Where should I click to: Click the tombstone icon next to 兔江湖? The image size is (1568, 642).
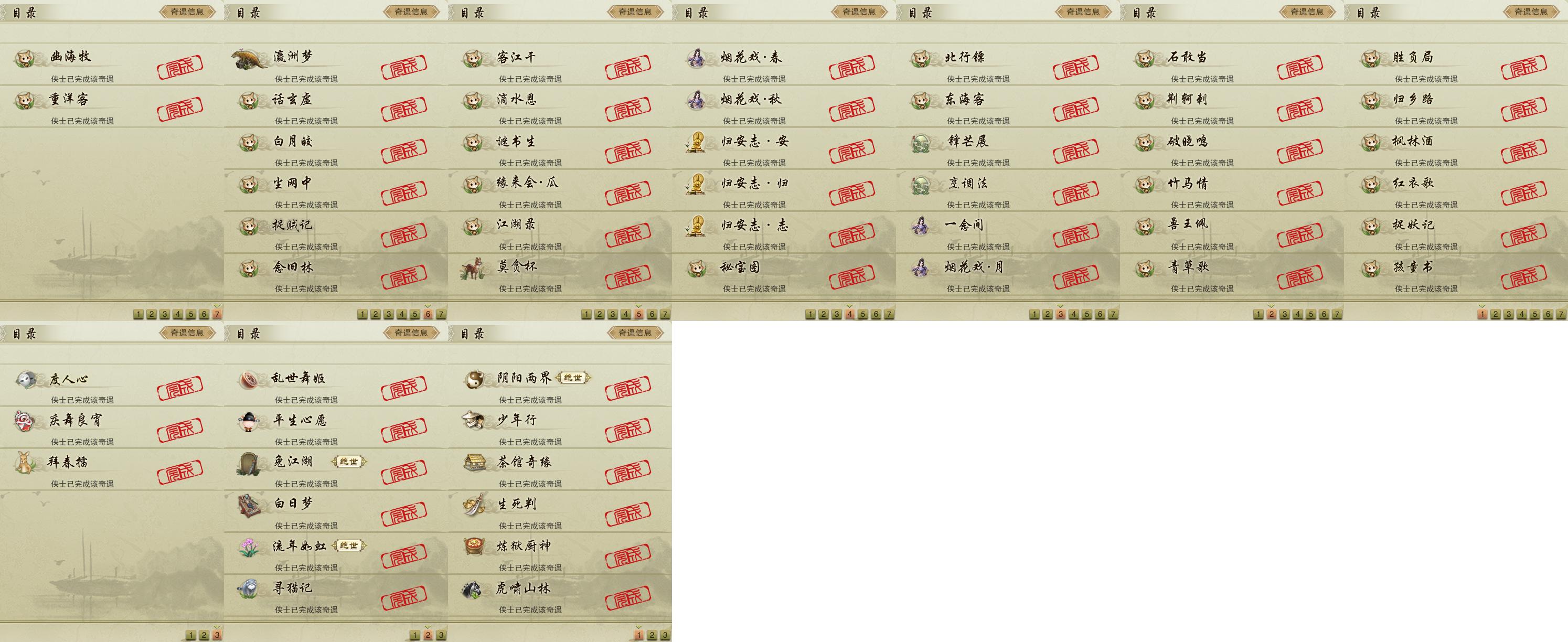click(x=249, y=464)
